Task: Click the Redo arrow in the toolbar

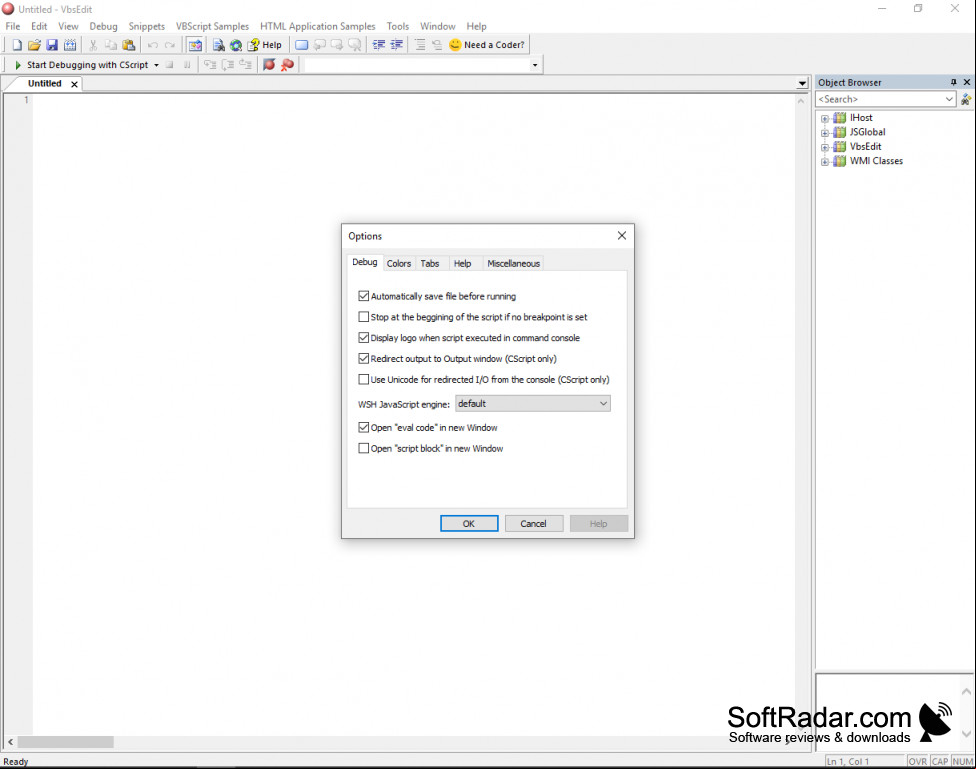Action: 169,45
